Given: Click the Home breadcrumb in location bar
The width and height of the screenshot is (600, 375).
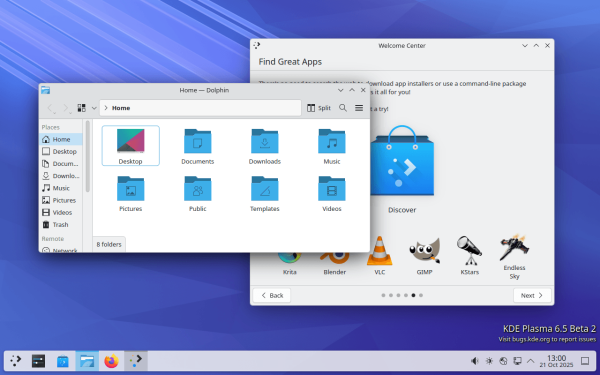Looking at the screenshot, I should pyautogui.click(x=121, y=108).
